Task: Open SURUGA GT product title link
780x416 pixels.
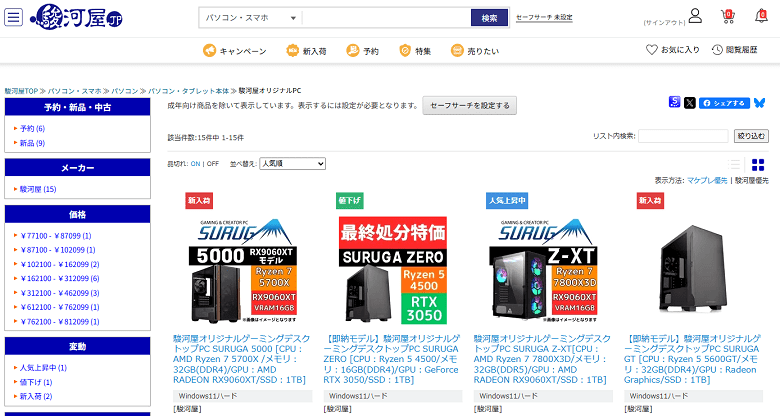Action: (693, 359)
